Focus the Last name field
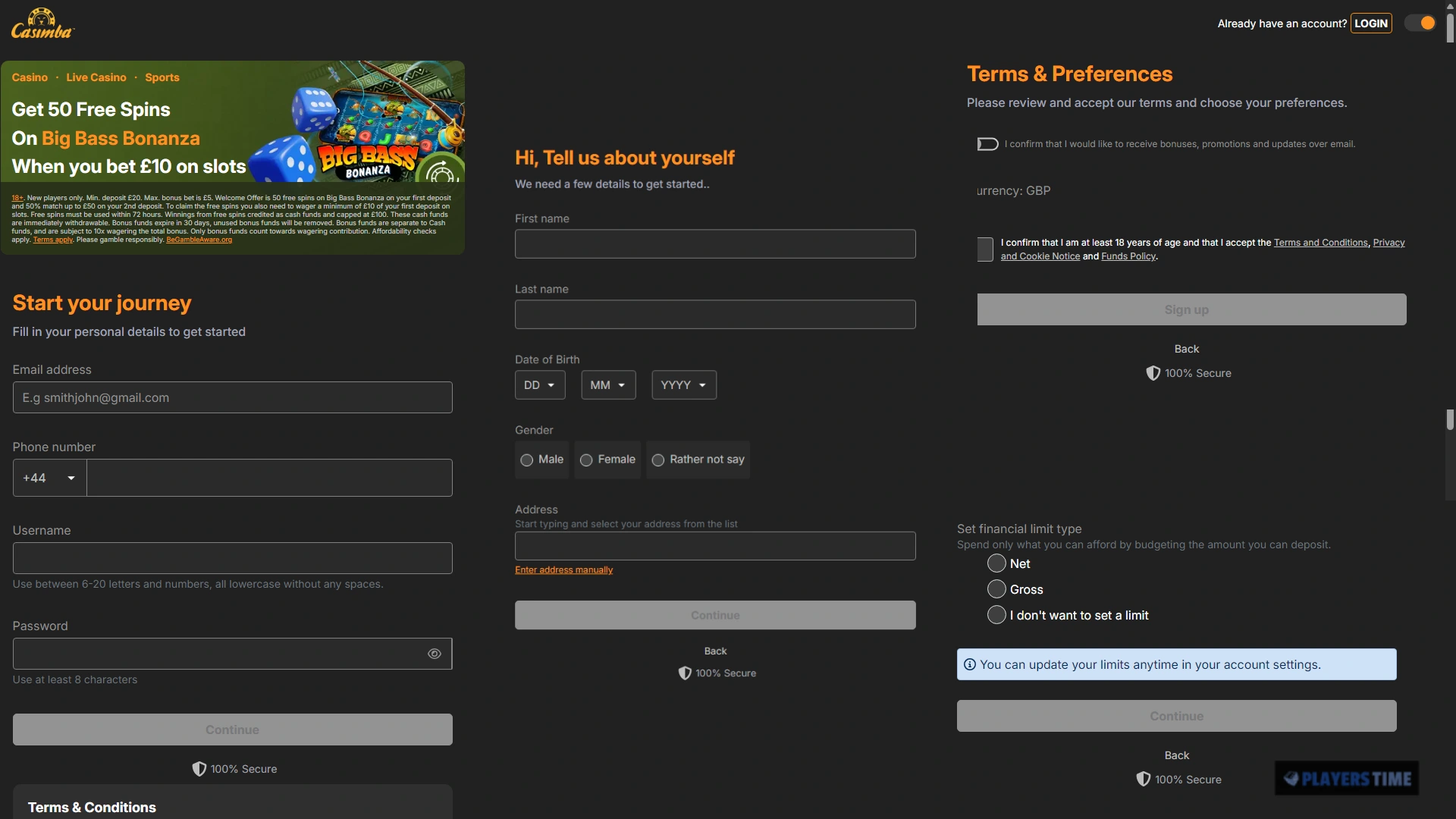This screenshot has width=1456, height=819. pyautogui.click(x=715, y=315)
